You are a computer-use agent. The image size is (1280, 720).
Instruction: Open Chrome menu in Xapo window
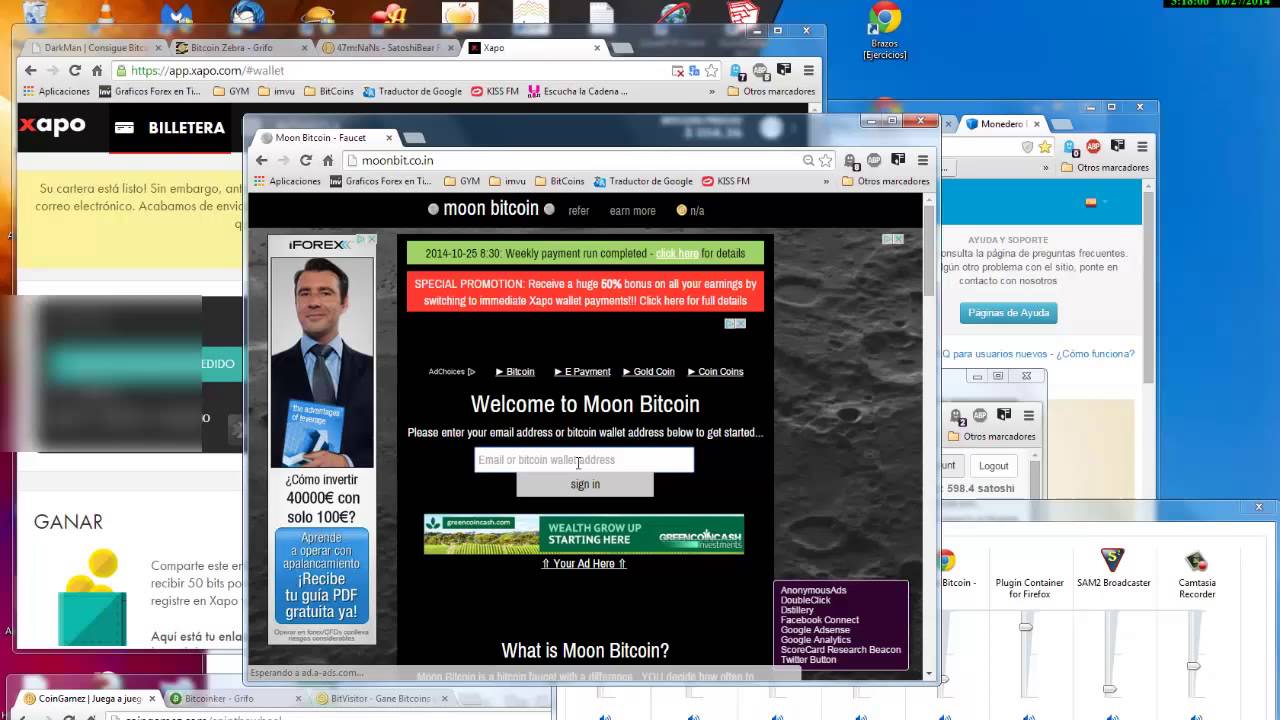point(808,71)
